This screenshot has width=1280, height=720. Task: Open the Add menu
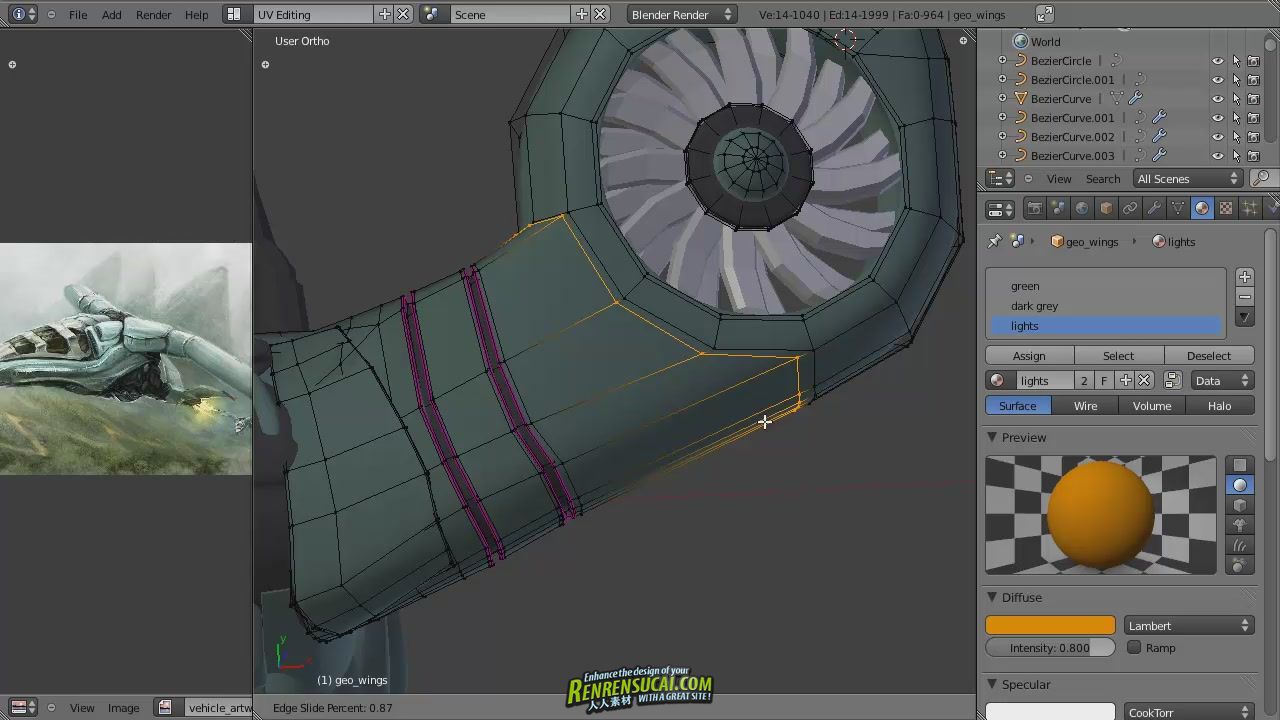(112, 14)
